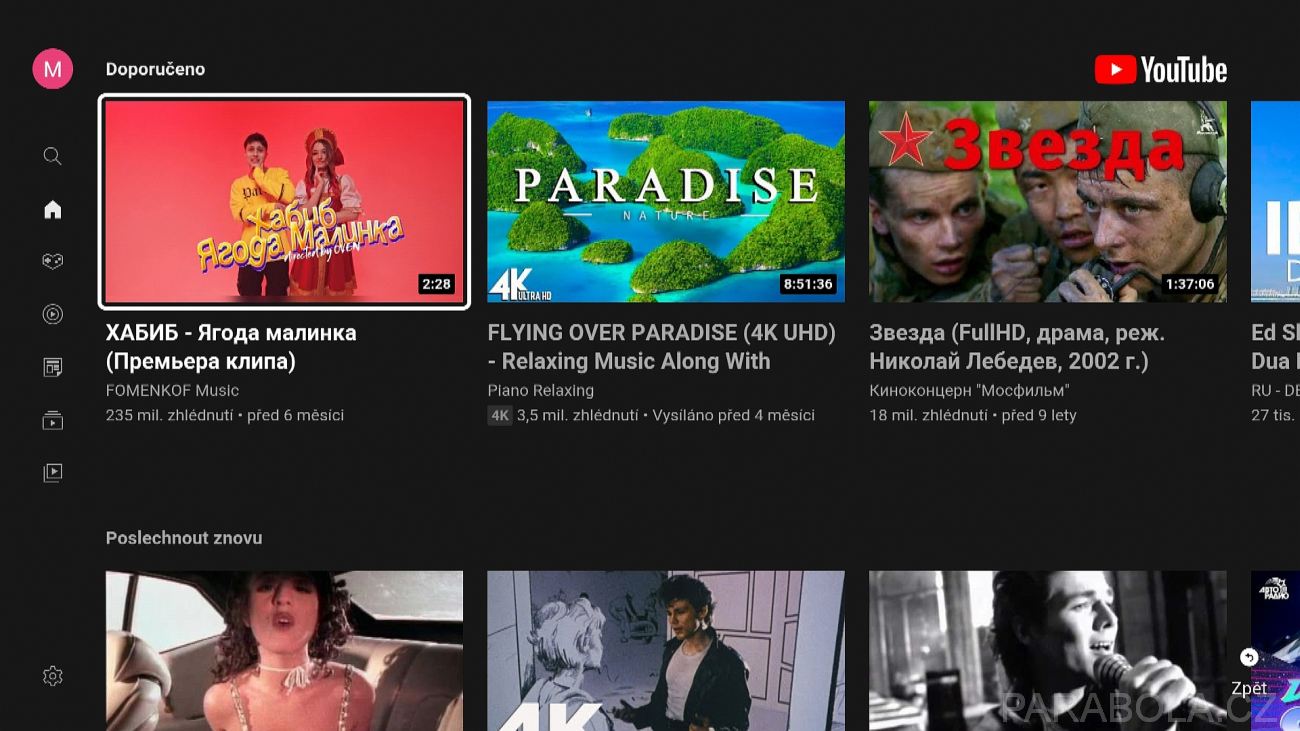Open Gaming section controller icon
This screenshot has height=731, width=1300.
pos(53,261)
